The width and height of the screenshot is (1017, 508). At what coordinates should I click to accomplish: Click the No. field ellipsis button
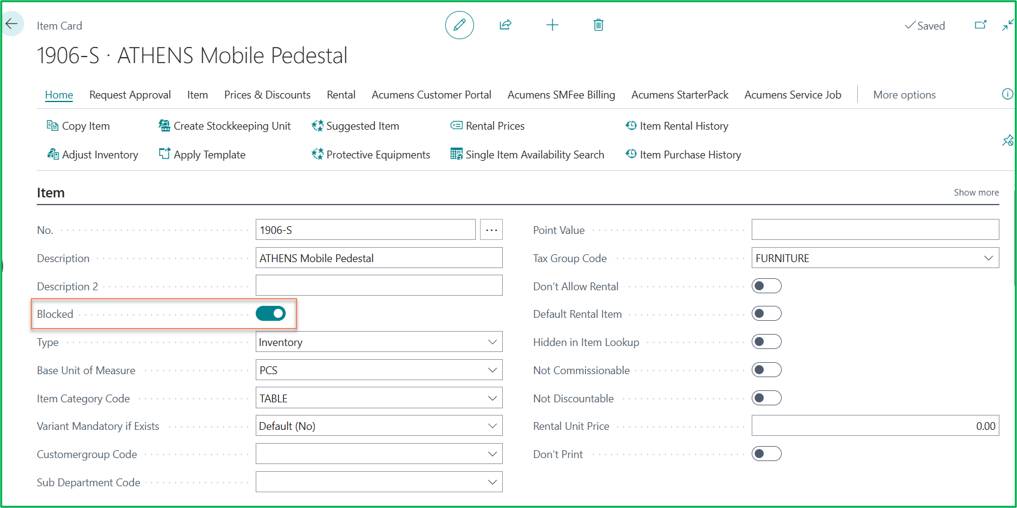pyautogui.click(x=492, y=230)
